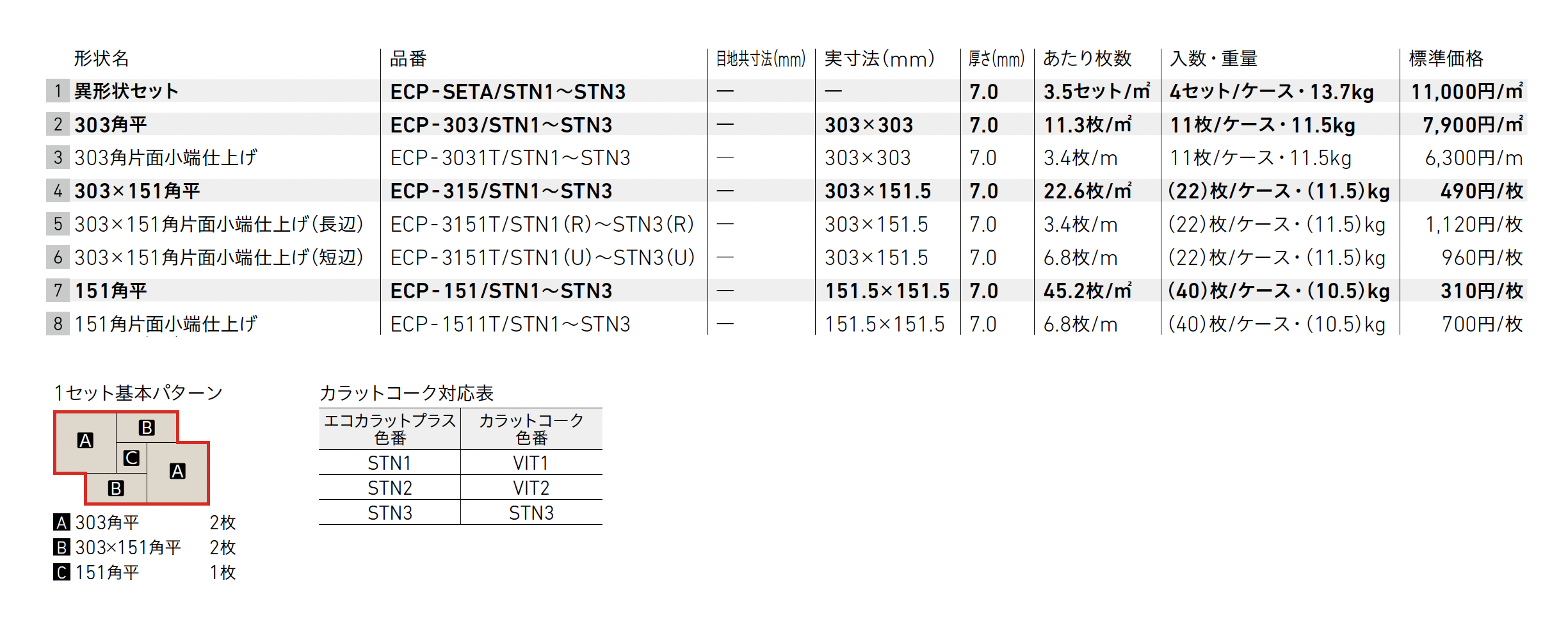Screen dimensions: 1568x640
Task: Click the legend A badge next to 303角平
Action: click(61, 522)
